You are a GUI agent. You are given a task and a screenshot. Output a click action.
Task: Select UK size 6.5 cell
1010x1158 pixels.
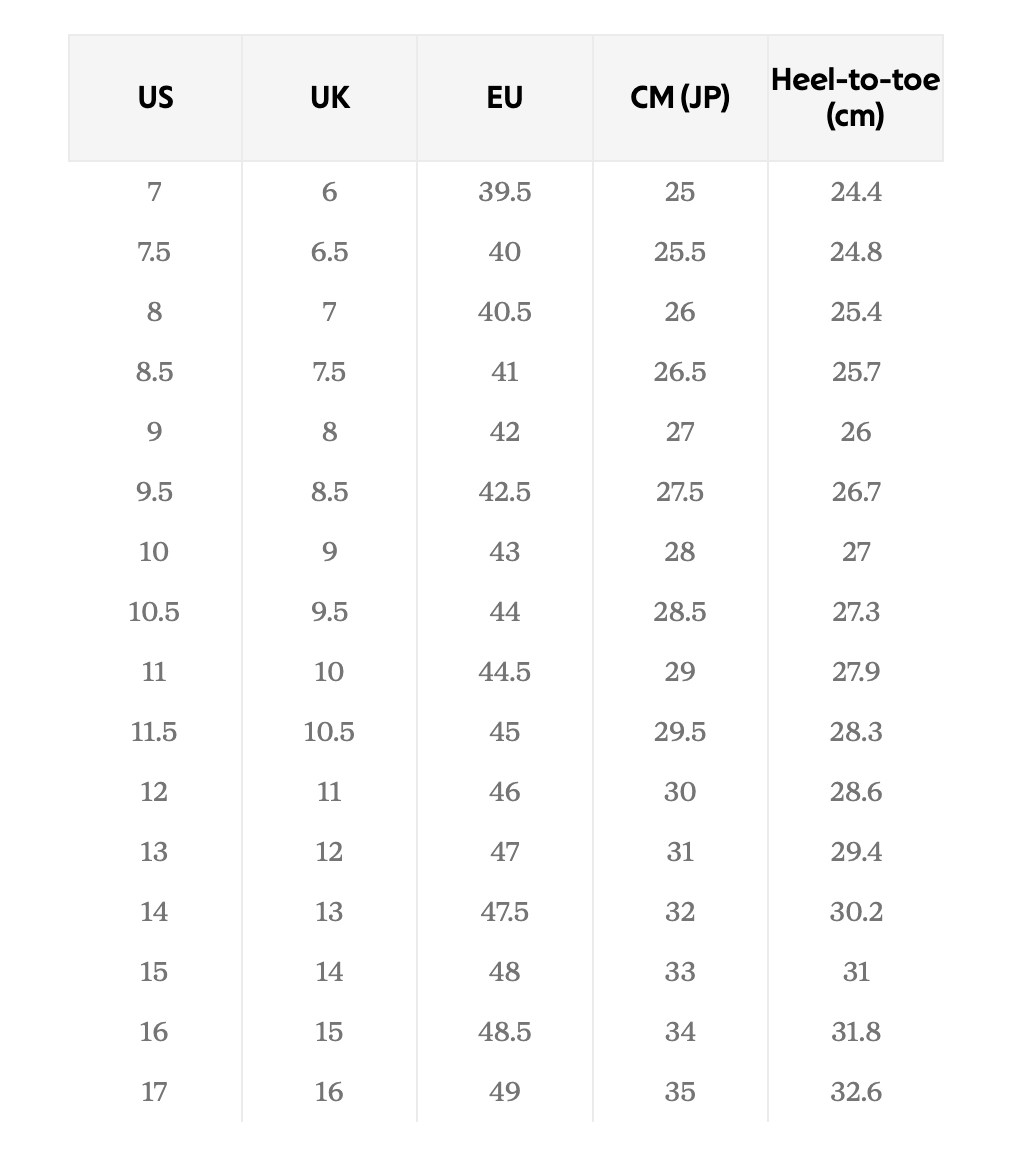330,252
